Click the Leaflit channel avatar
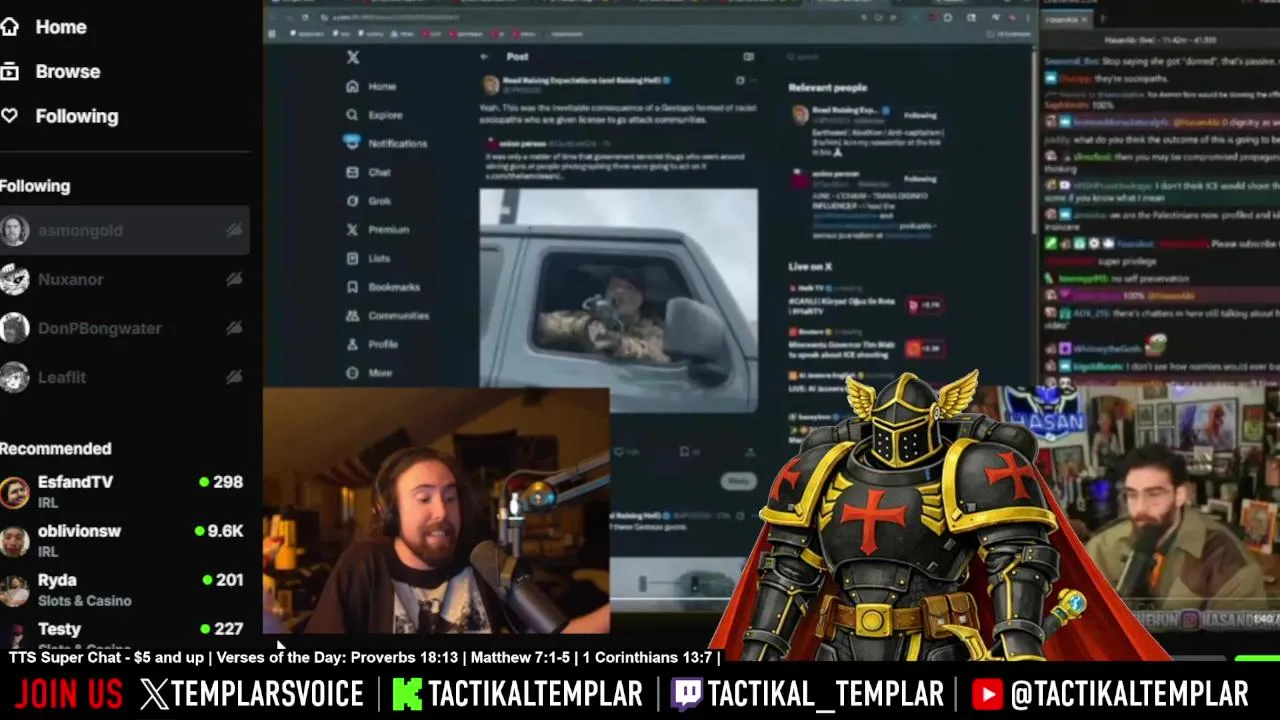 point(14,377)
